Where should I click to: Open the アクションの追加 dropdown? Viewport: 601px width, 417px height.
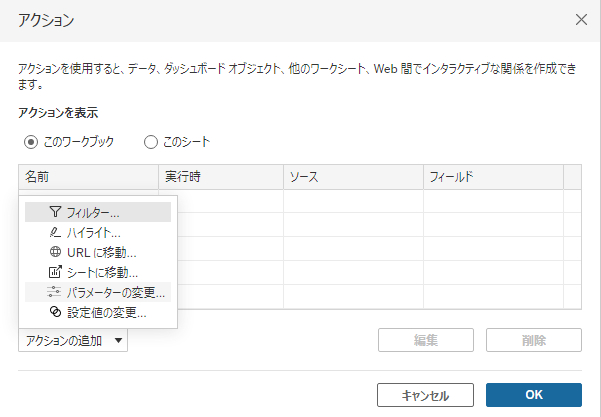pos(74,340)
